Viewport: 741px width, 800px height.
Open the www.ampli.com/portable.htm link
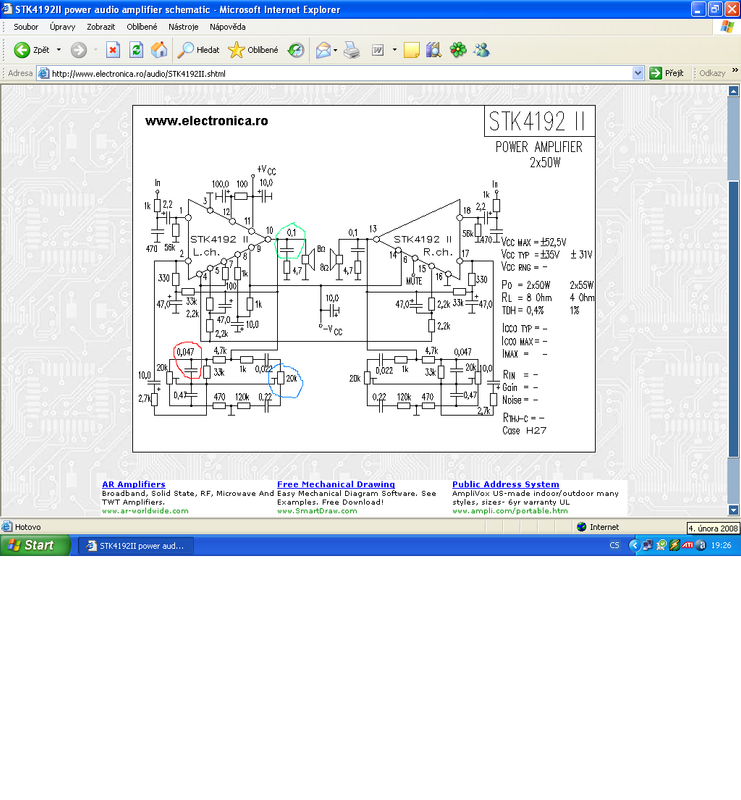(x=510, y=511)
